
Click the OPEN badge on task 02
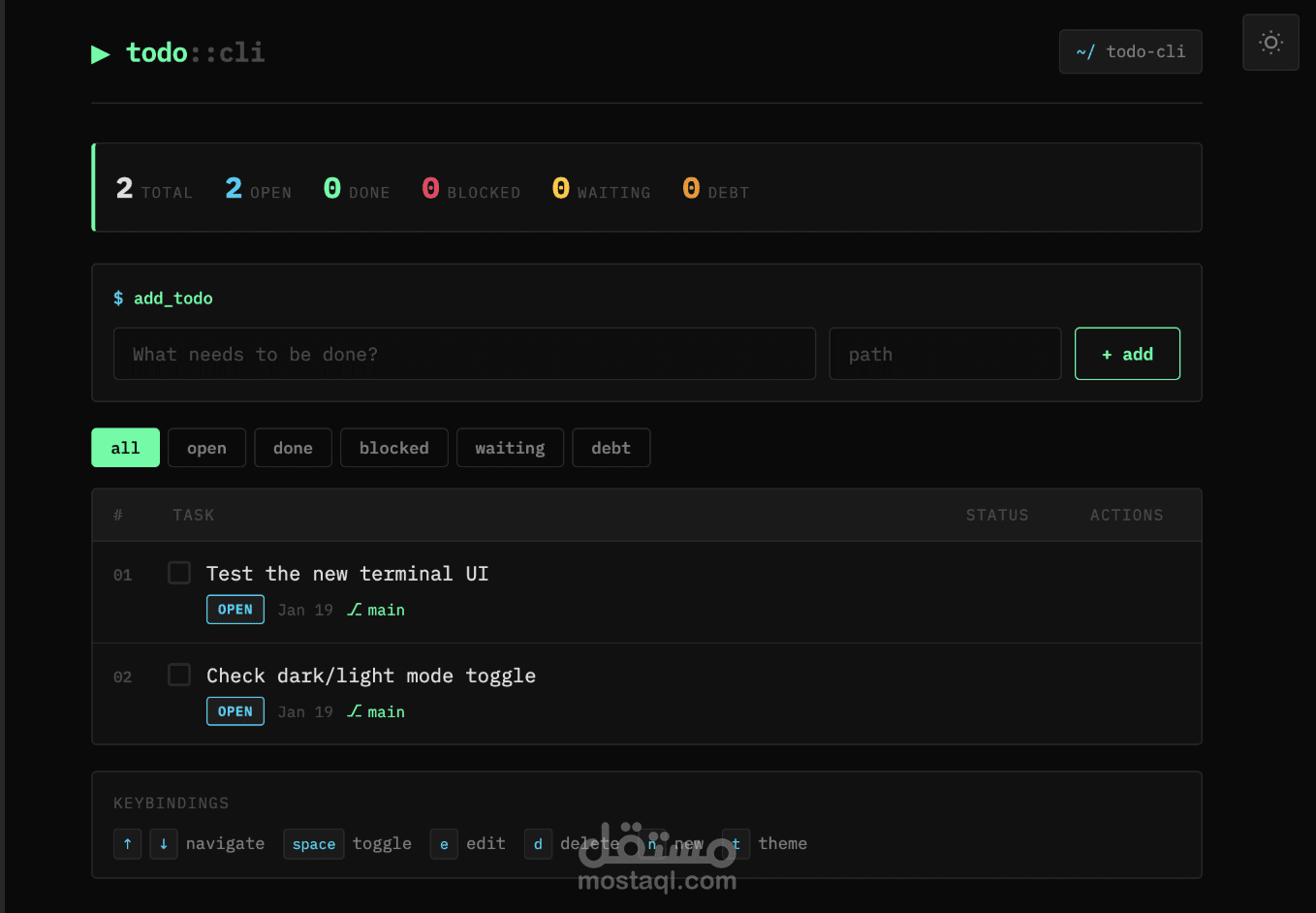tap(235, 711)
